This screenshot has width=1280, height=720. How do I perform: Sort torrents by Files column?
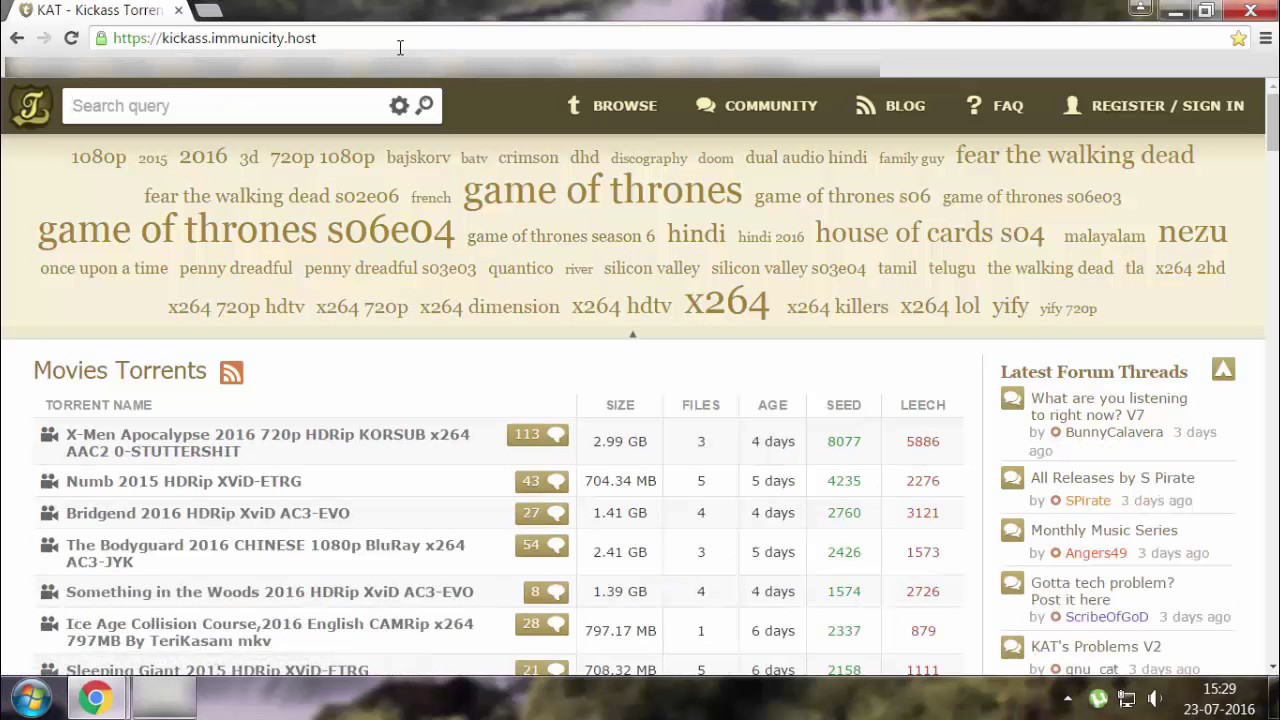click(x=701, y=405)
